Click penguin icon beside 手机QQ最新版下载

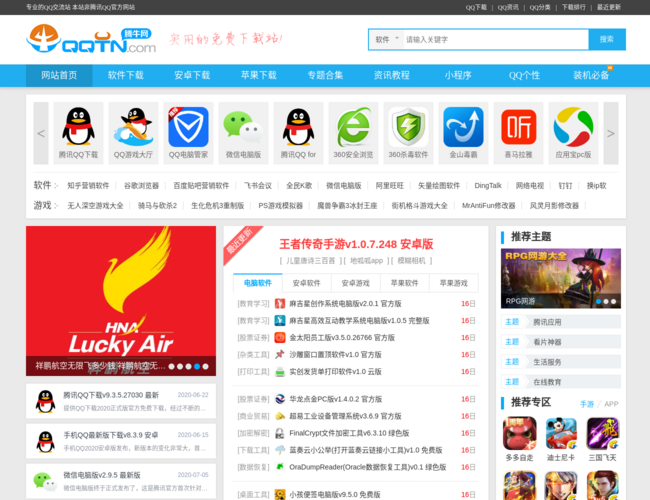tap(45, 442)
